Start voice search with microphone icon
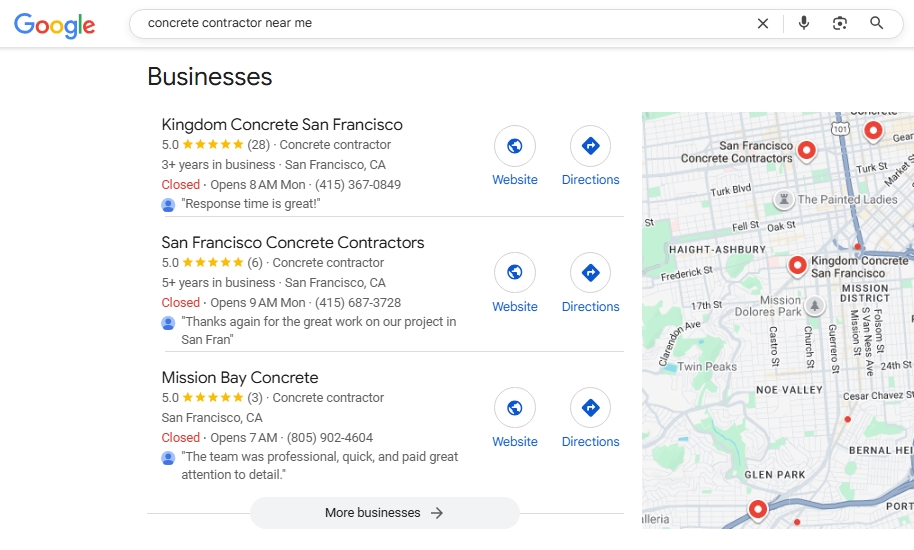Image resolution: width=914 pixels, height=550 pixels. tap(804, 23)
